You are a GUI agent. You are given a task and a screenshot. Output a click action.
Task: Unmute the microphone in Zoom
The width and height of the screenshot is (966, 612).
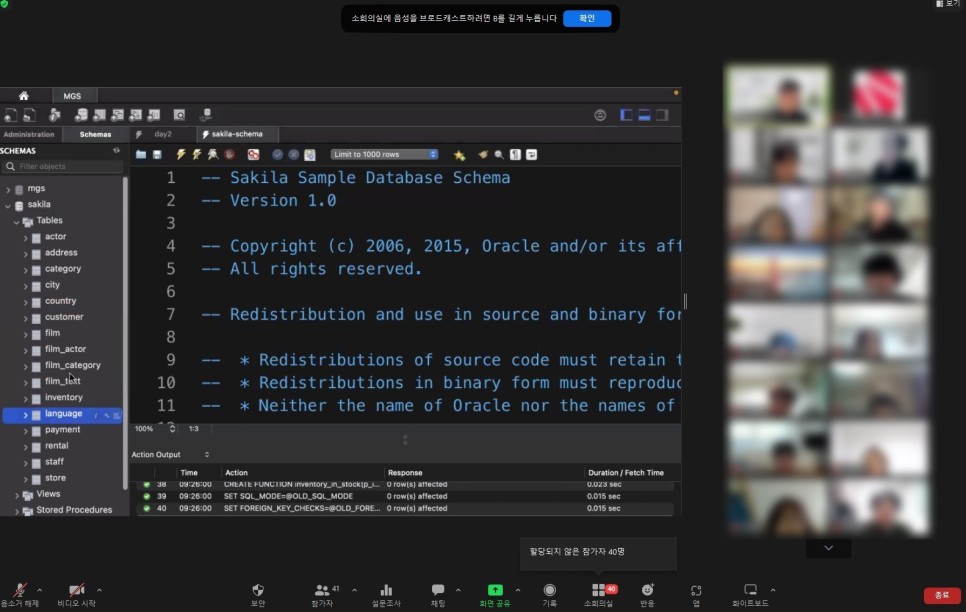19,591
